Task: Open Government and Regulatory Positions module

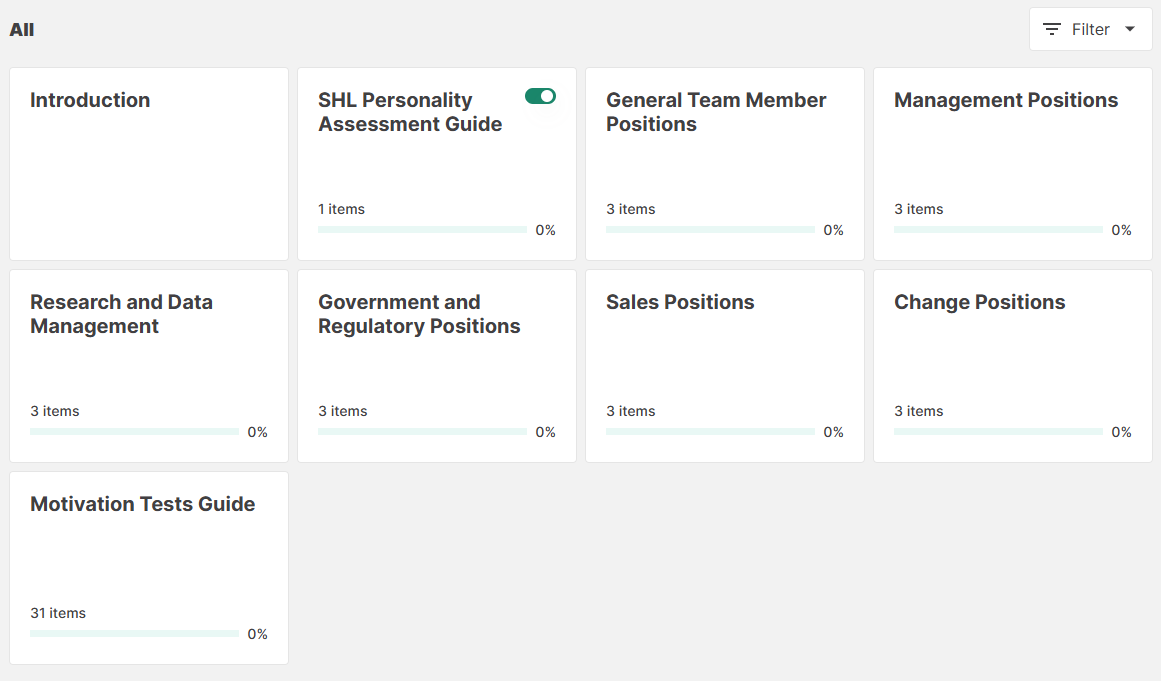Action: [419, 314]
